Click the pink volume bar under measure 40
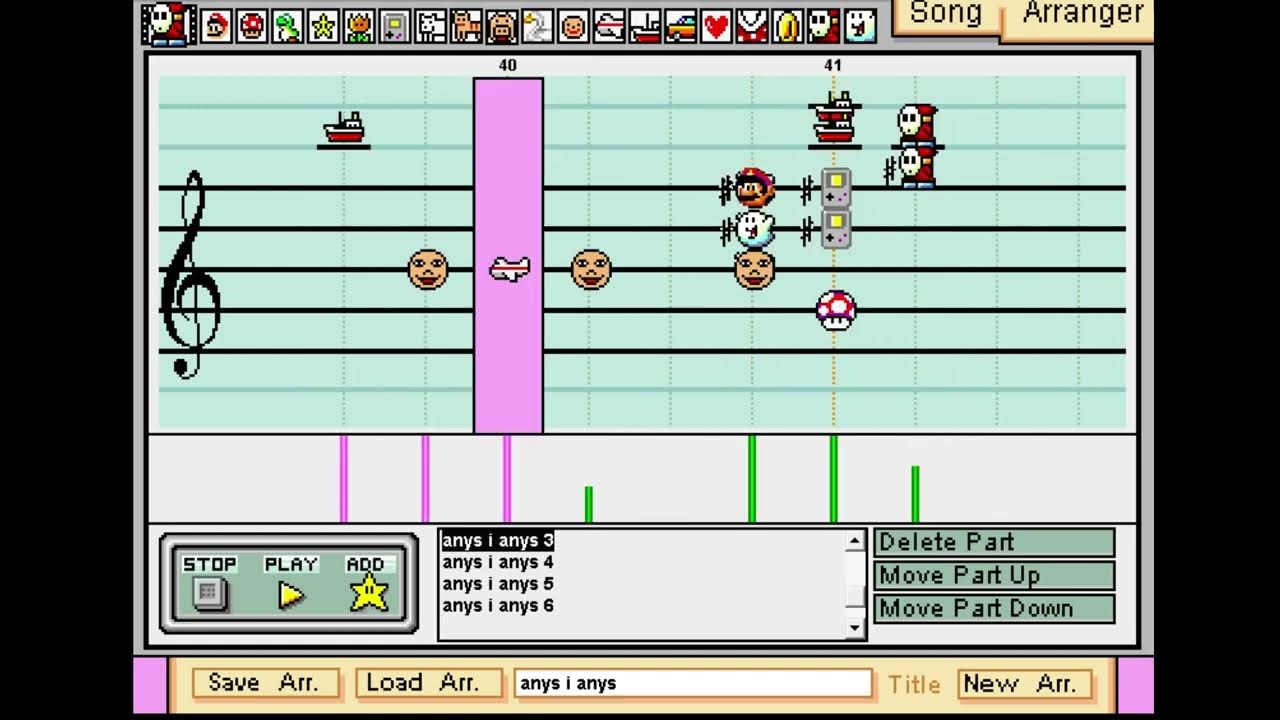This screenshot has height=720, width=1280. 507,478
